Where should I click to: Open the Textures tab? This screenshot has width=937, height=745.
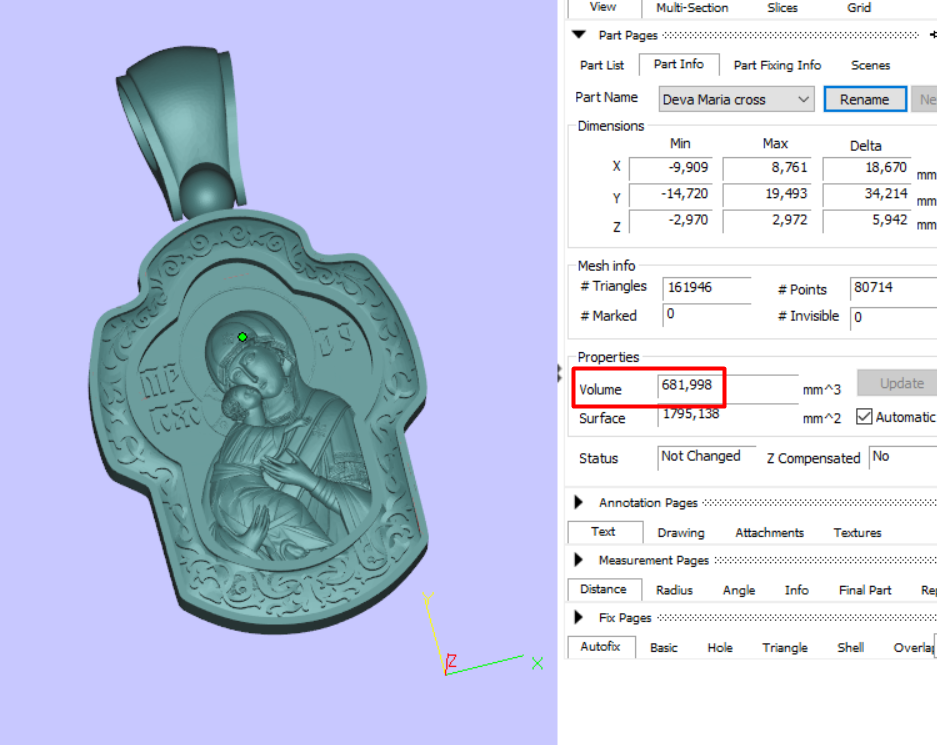(x=858, y=533)
